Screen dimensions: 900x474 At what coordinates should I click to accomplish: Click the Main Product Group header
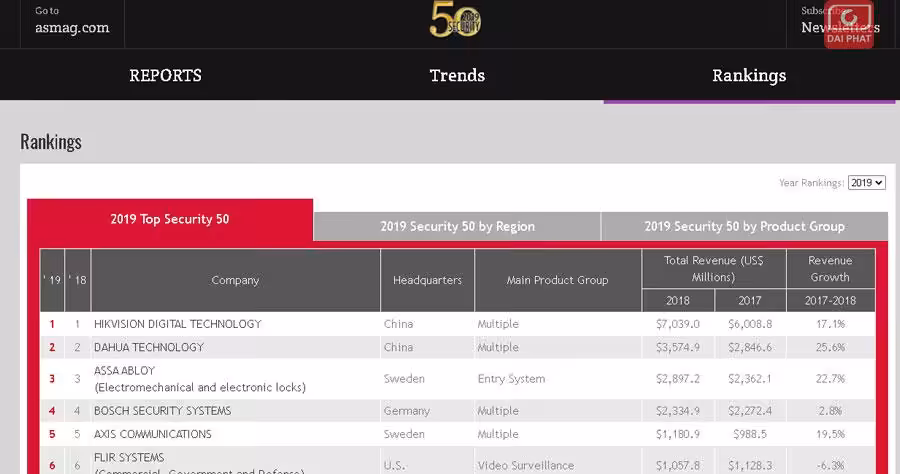click(557, 280)
